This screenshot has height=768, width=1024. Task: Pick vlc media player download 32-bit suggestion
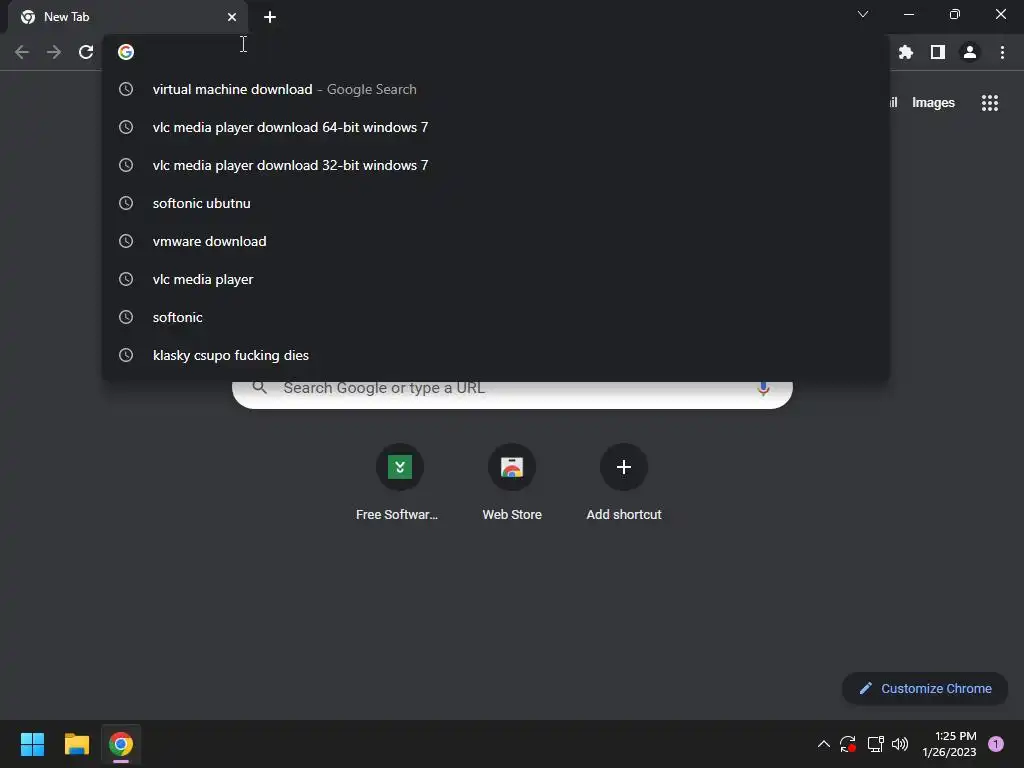[496, 165]
